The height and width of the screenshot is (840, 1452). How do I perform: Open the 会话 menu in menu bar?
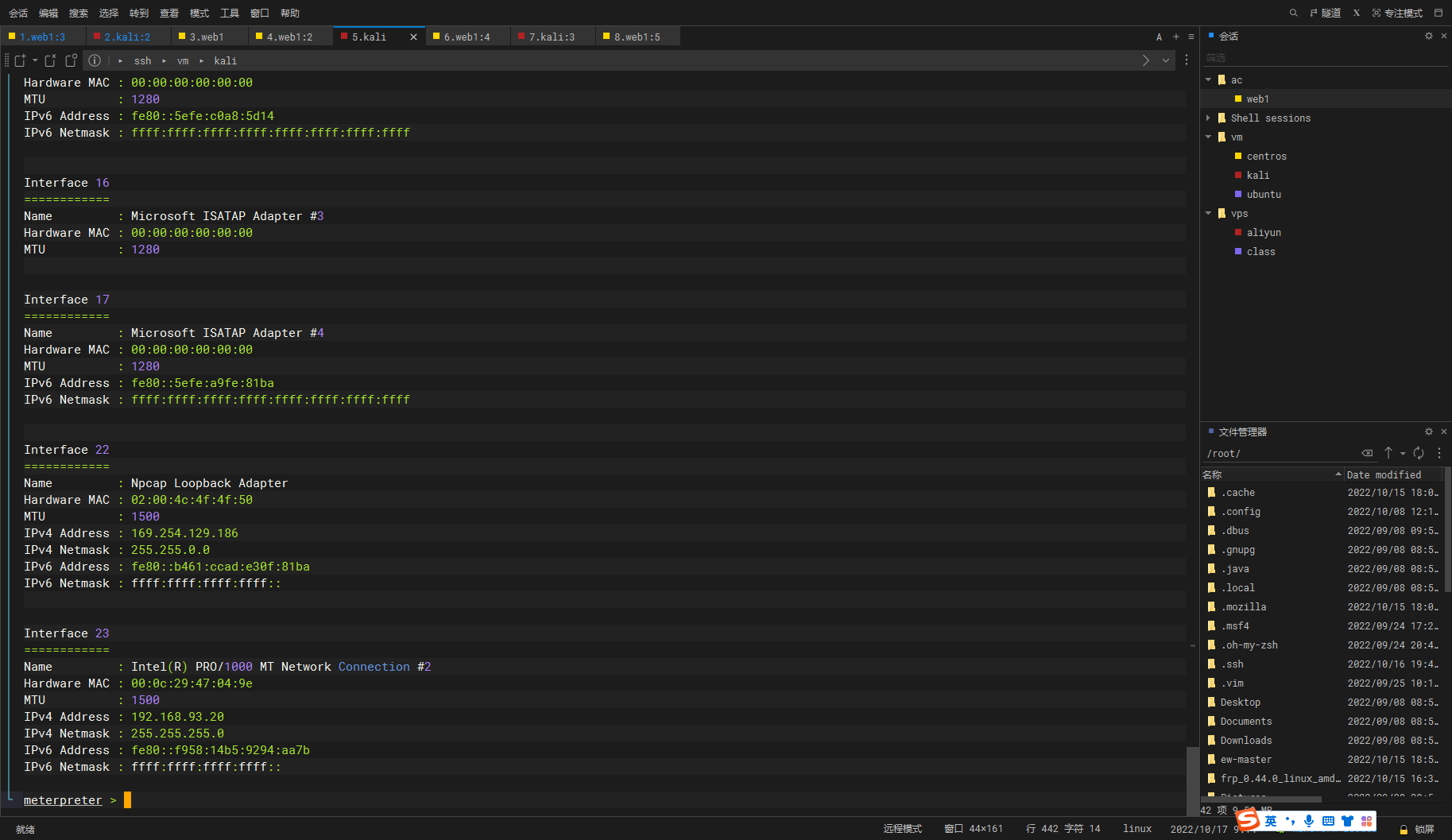click(18, 13)
